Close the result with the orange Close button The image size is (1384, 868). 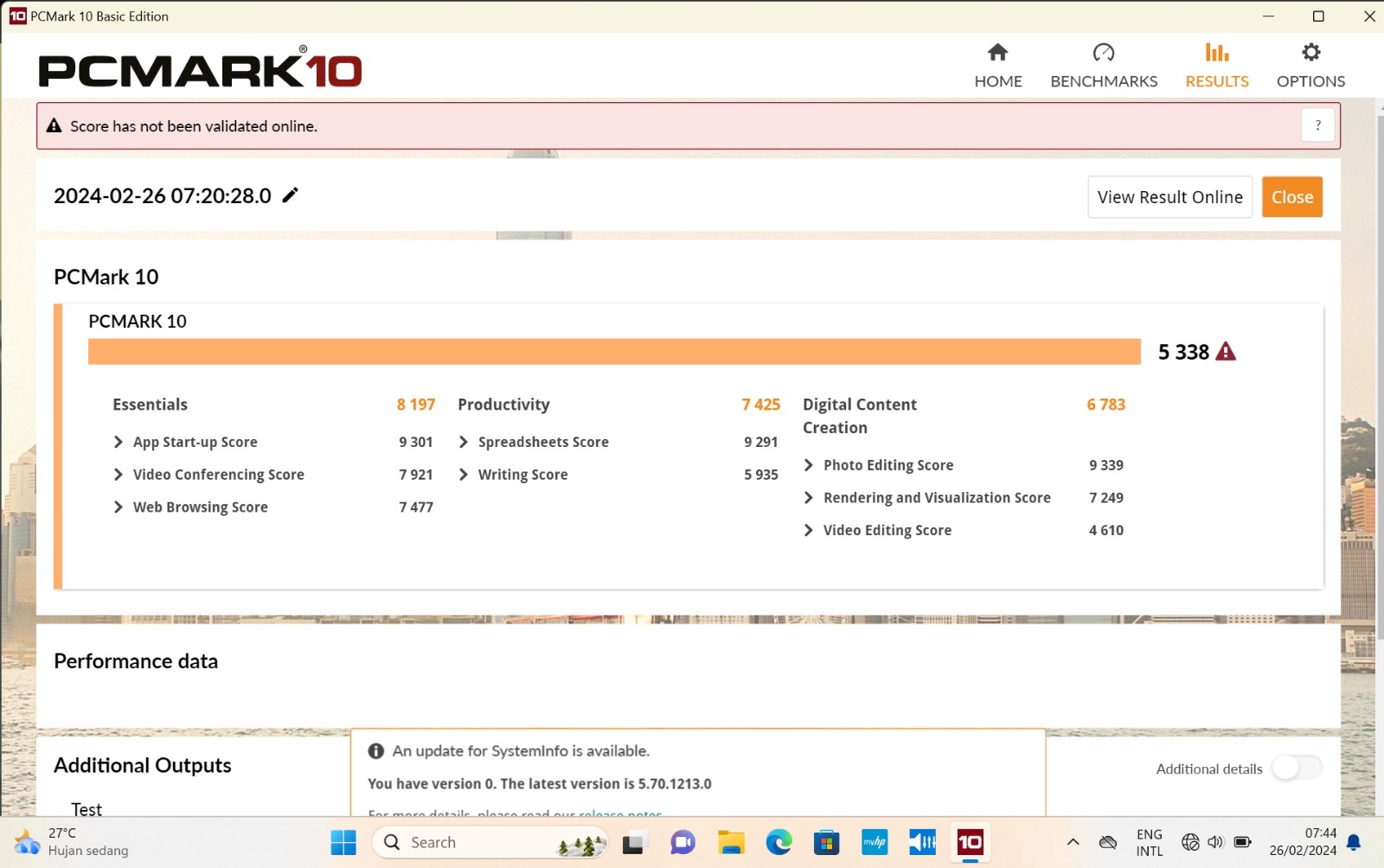coord(1292,197)
